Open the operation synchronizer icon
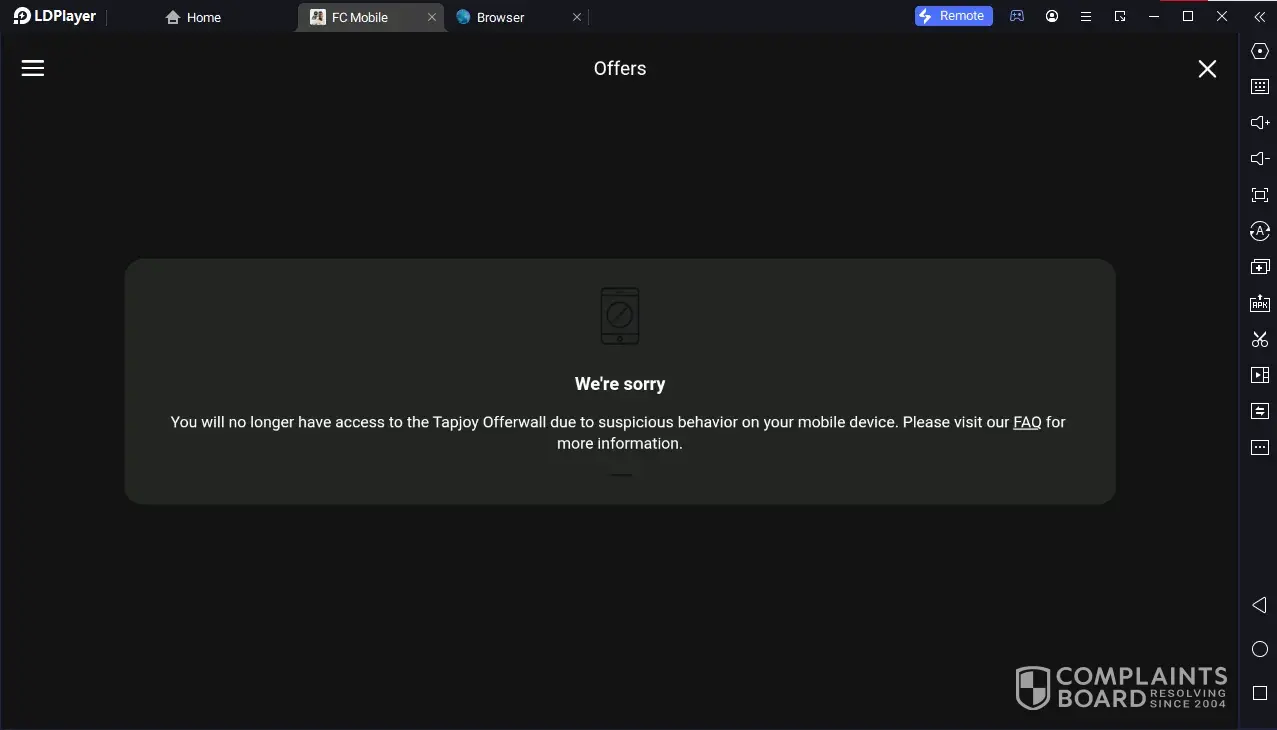Screen dimensions: 1277x730 point(1260,231)
